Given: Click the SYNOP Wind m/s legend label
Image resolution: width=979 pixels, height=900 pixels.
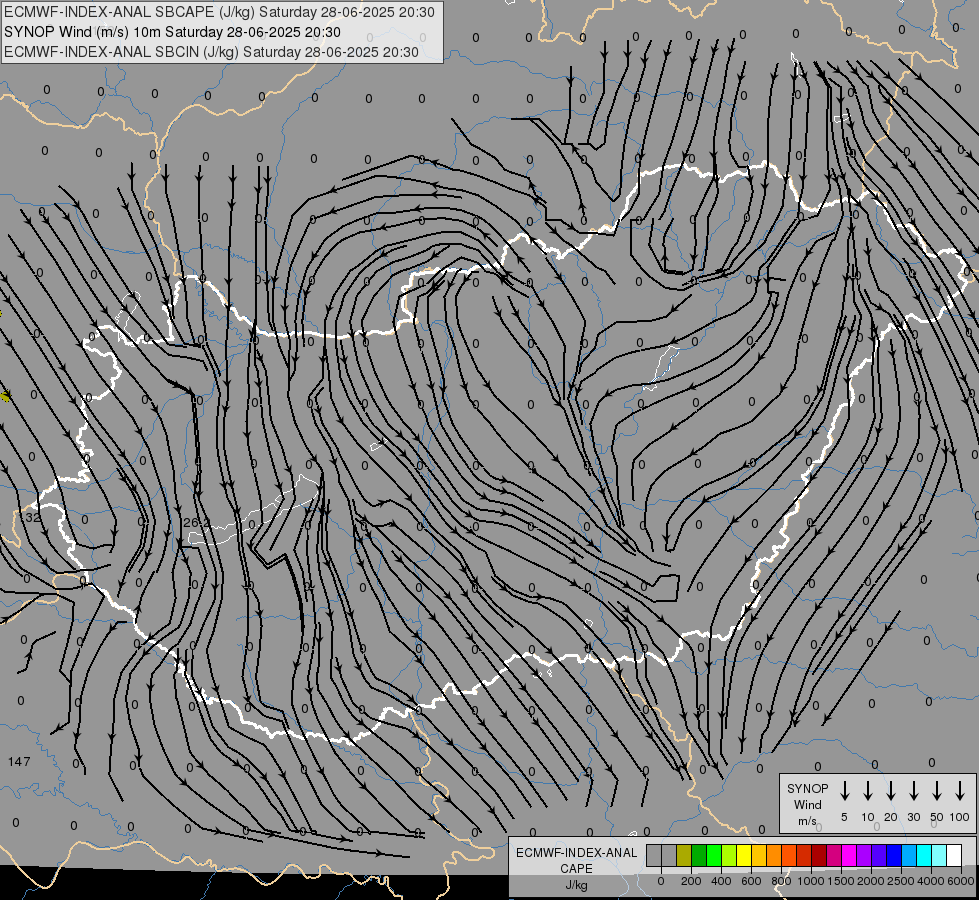Looking at the screenshot, I should coord(807,804).
